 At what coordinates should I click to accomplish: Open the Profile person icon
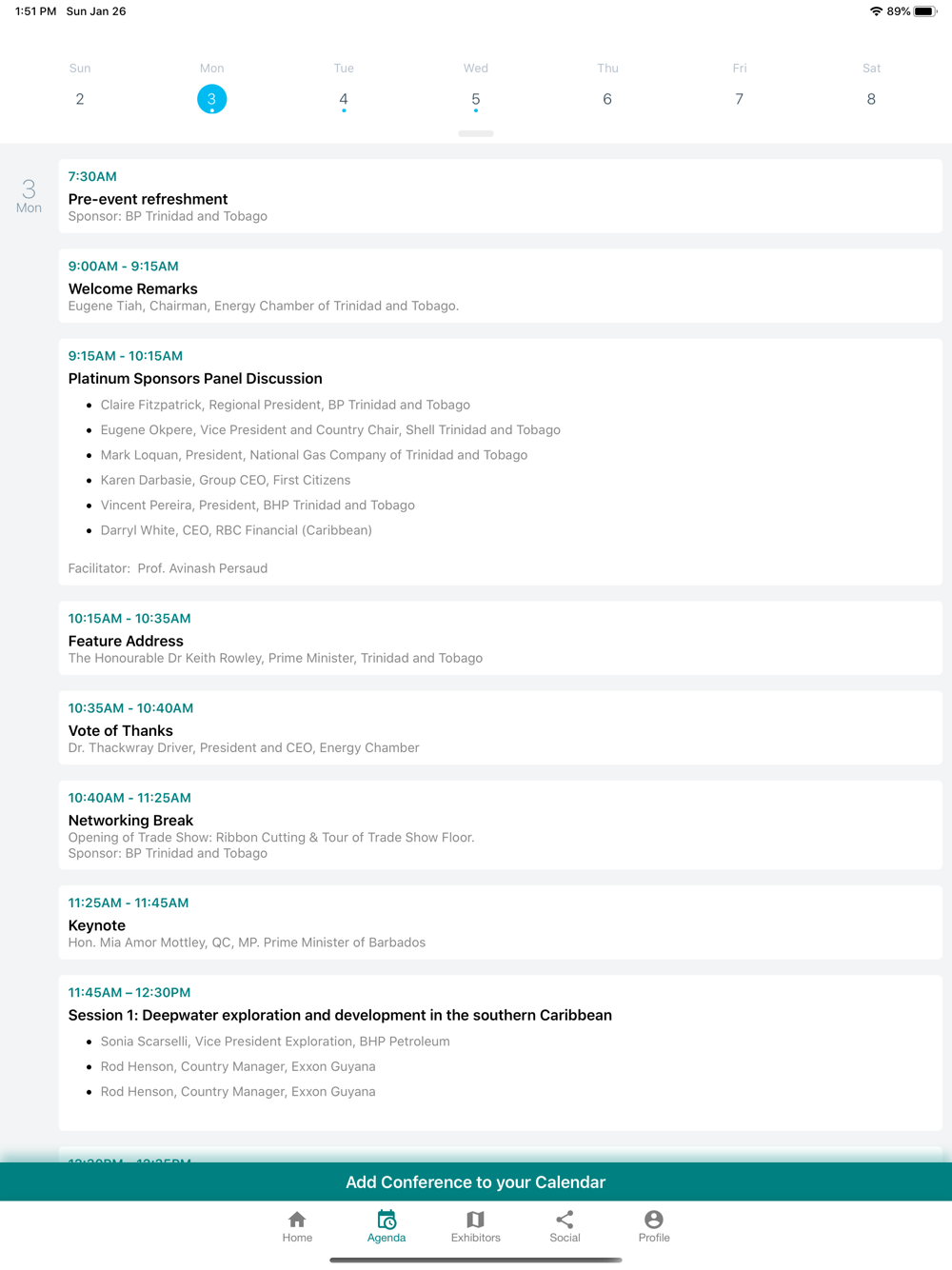coord(654,1220)
